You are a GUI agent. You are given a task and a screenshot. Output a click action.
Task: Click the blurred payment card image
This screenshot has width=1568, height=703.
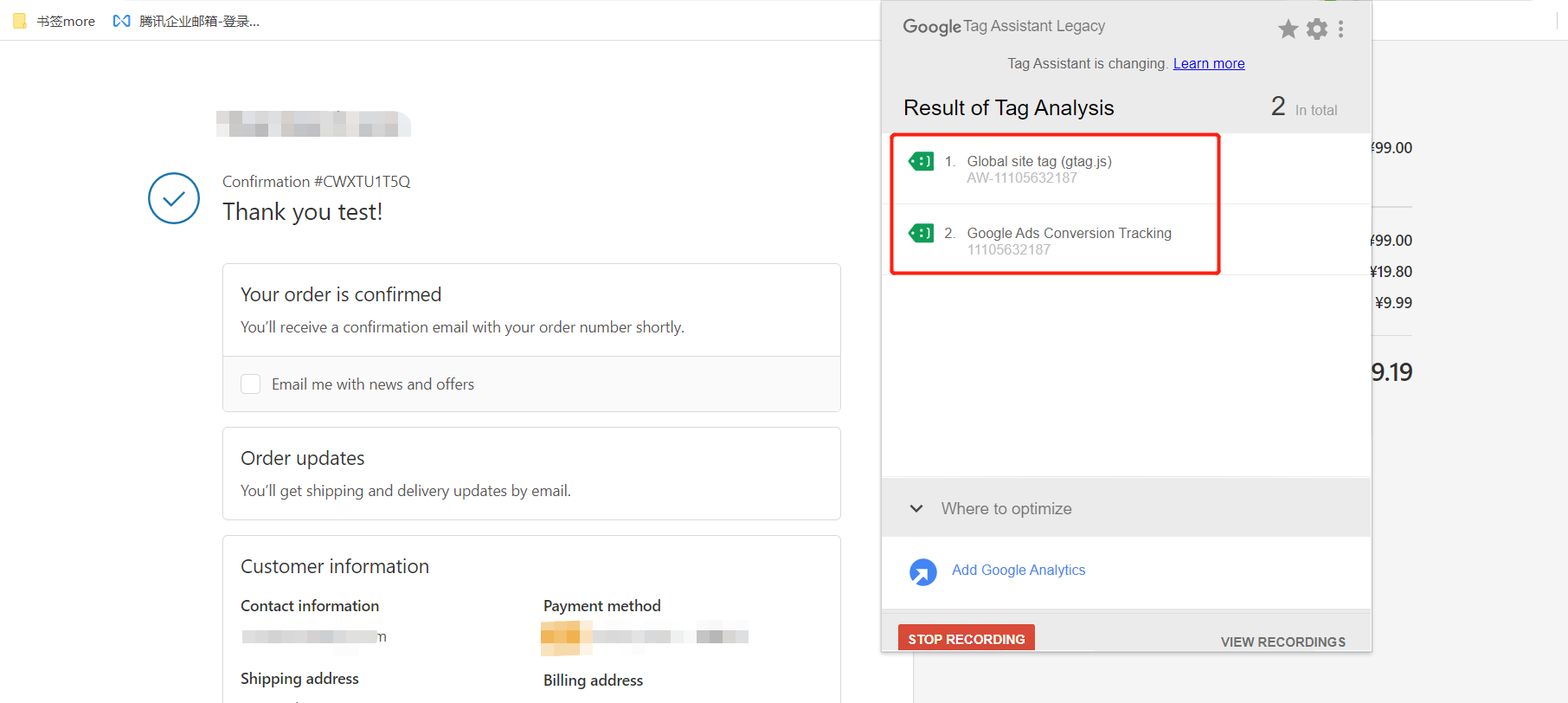pyautogui.click(x=566, y=638)
